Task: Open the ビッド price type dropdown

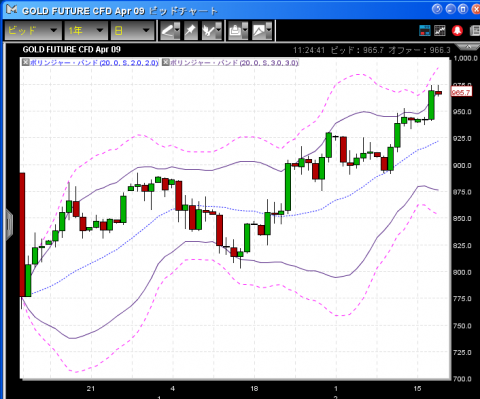Action: (x=33, y=31)
